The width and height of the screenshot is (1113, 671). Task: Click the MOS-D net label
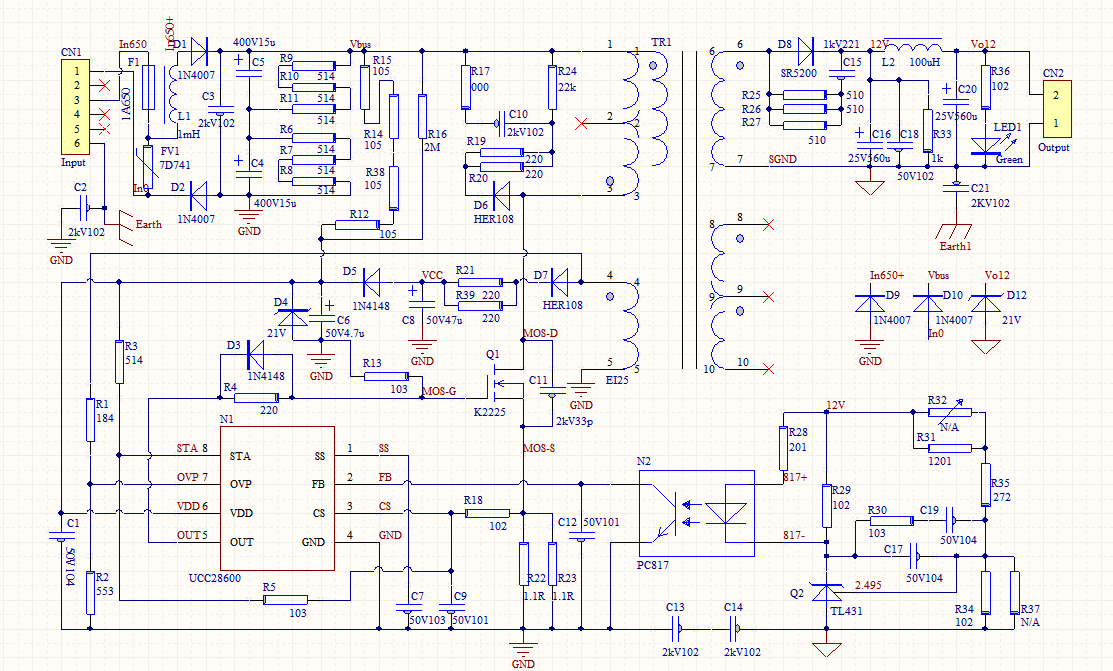point(540,333)
